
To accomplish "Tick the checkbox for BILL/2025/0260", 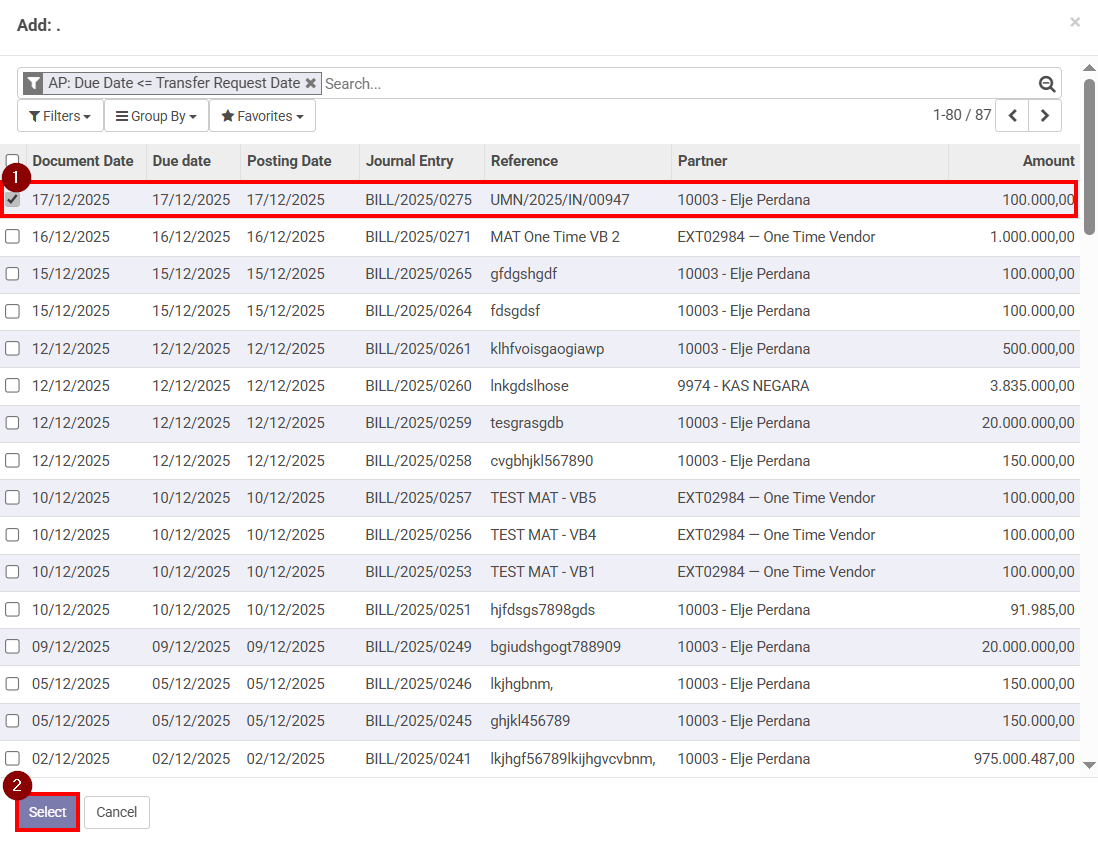I will click(13, 386).
